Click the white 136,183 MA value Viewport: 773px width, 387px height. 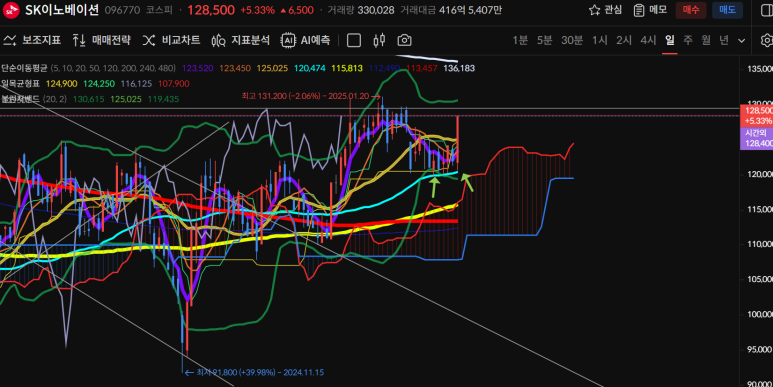pyautogui.click(x=459, y=68)
